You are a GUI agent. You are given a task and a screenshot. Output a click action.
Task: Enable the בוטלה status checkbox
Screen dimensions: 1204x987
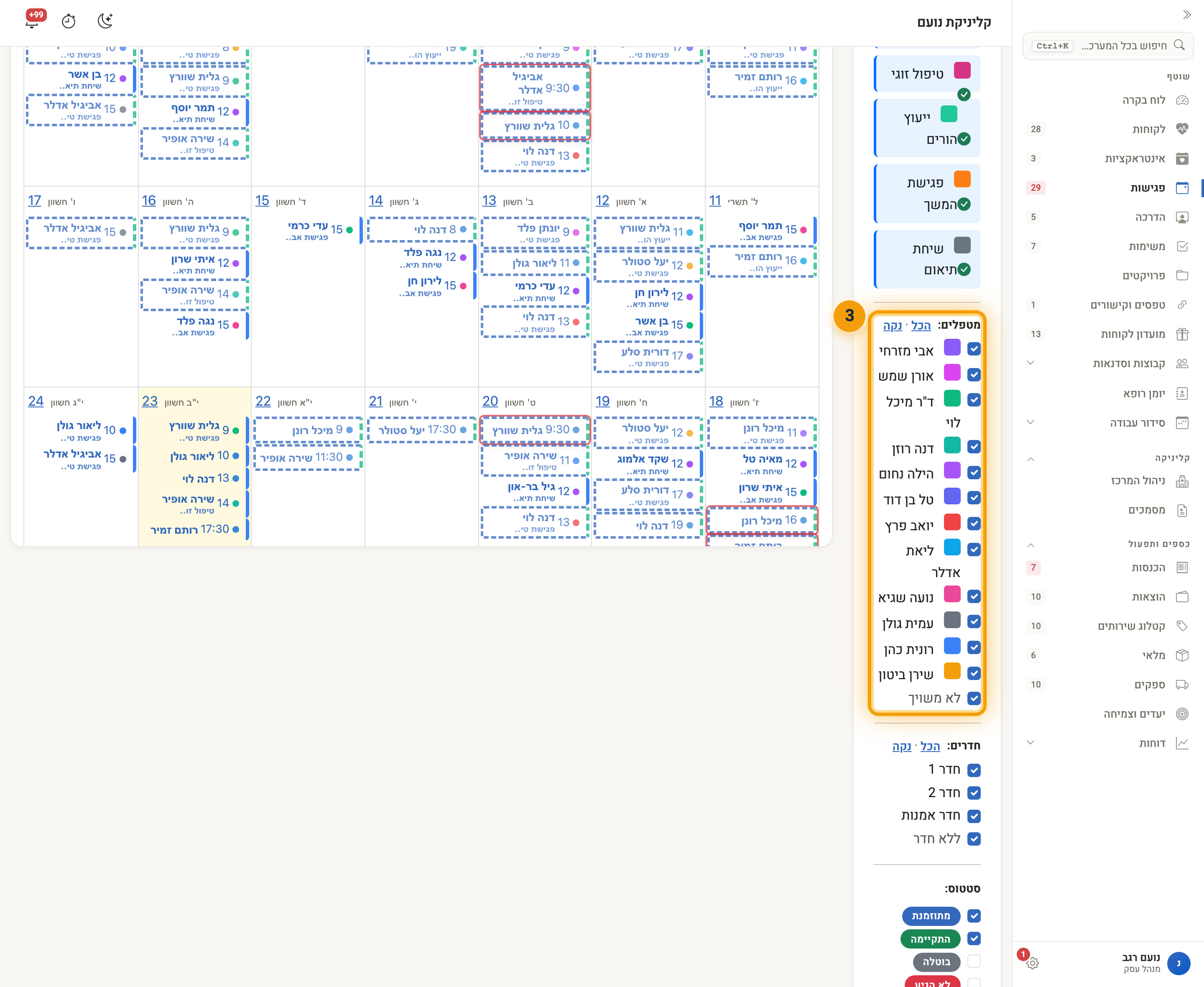[974, 961]
